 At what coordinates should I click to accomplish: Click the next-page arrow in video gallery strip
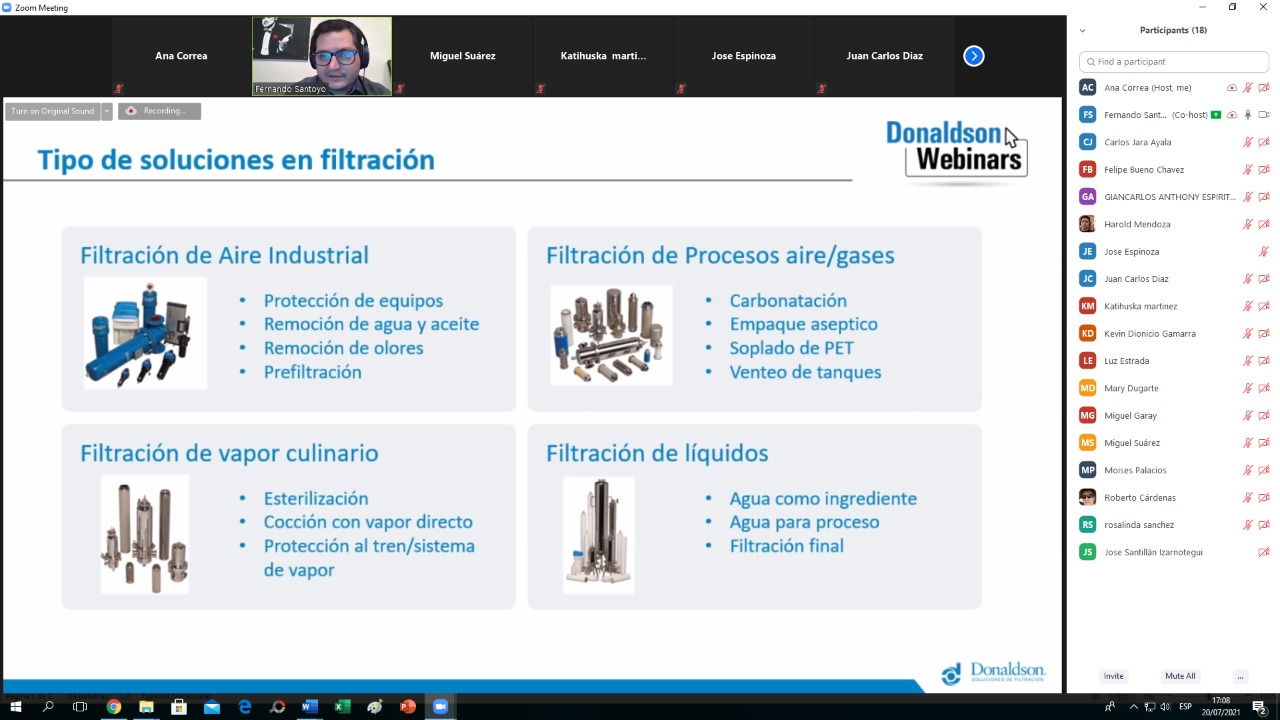pyautogui.click(x=973, y=56)
